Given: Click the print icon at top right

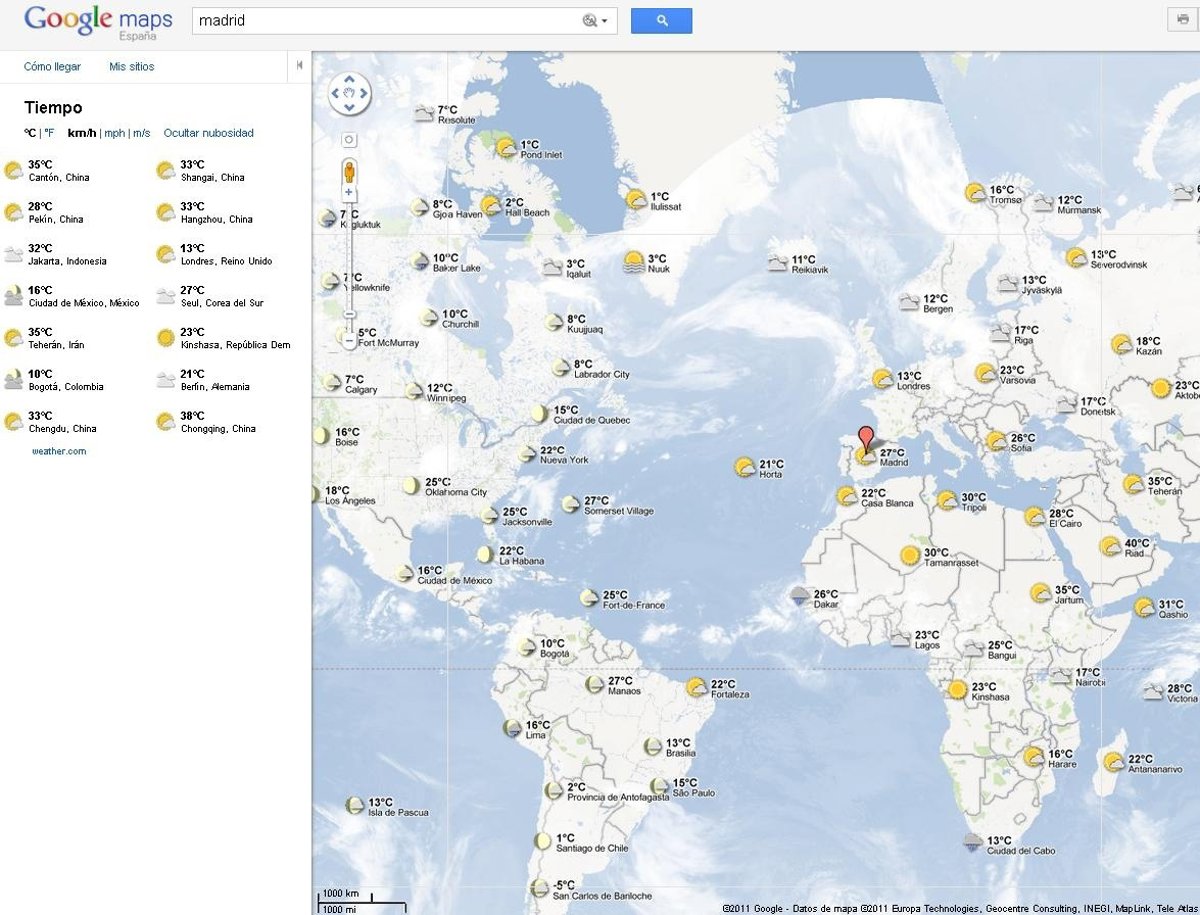Looking at the screenshot, I should click(x=1184, y=20).
